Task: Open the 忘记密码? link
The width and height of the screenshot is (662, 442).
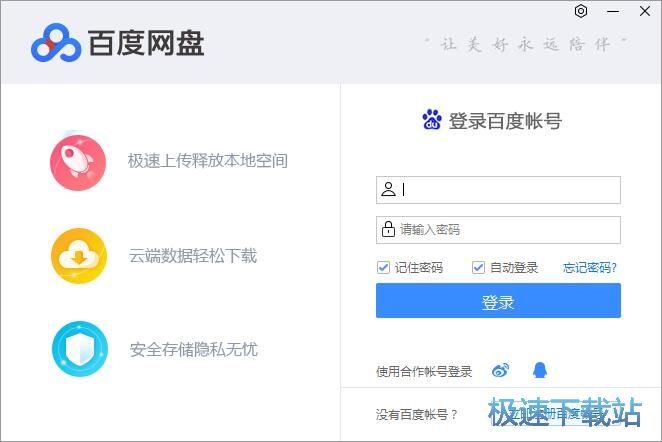Action: pyautogui.click(x=590, y=267)
